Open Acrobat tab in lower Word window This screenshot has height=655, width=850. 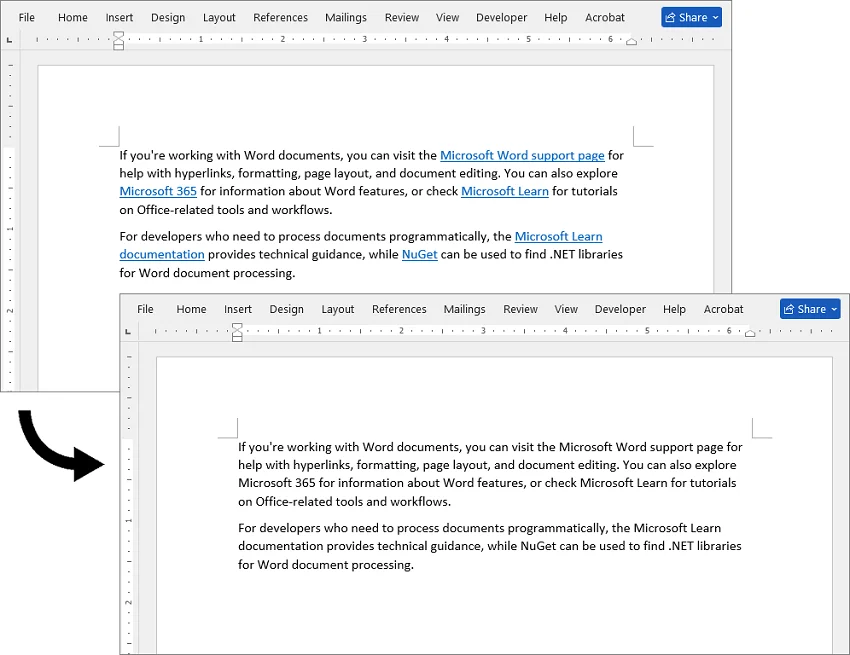pos(724,309)
